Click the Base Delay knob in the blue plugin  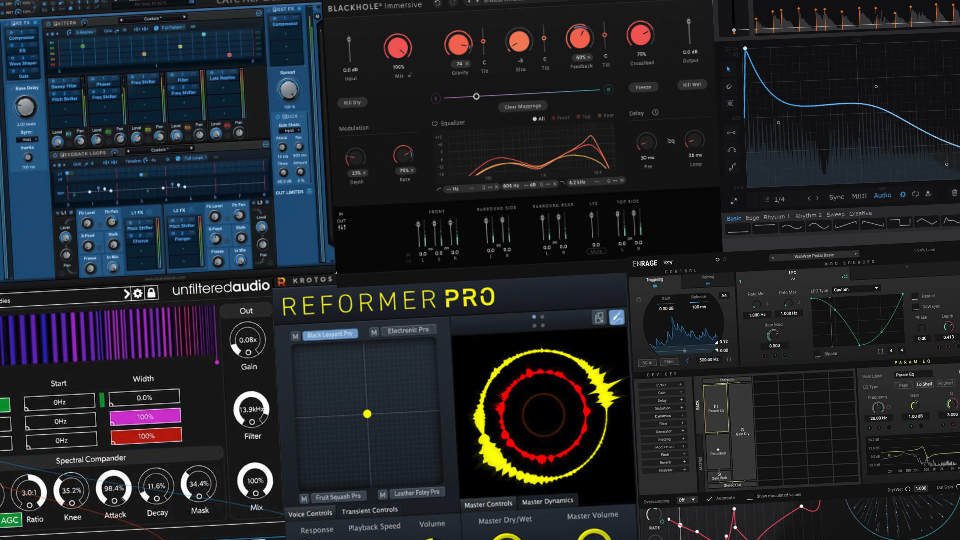(x=25, y=107)
